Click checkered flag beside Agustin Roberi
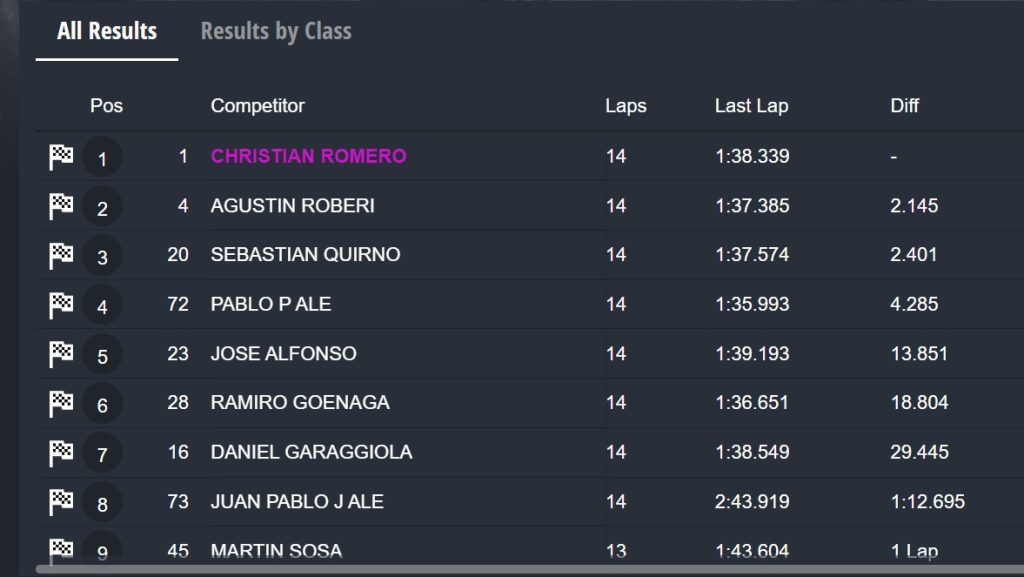Image resolution: width=1024 pixels, height=577 pixels. click(61, 206)
